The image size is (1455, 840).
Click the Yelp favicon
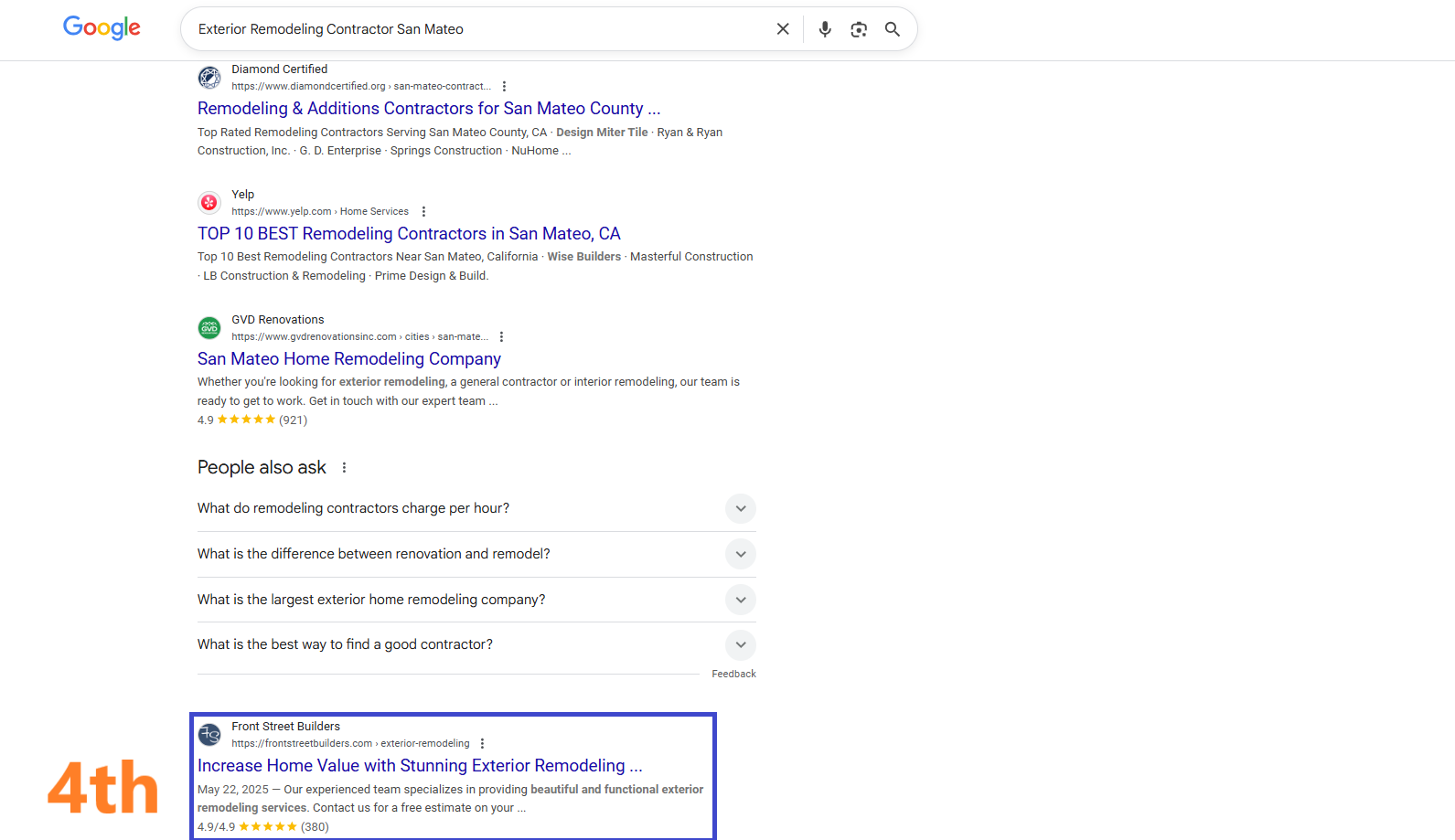point(209,202)
